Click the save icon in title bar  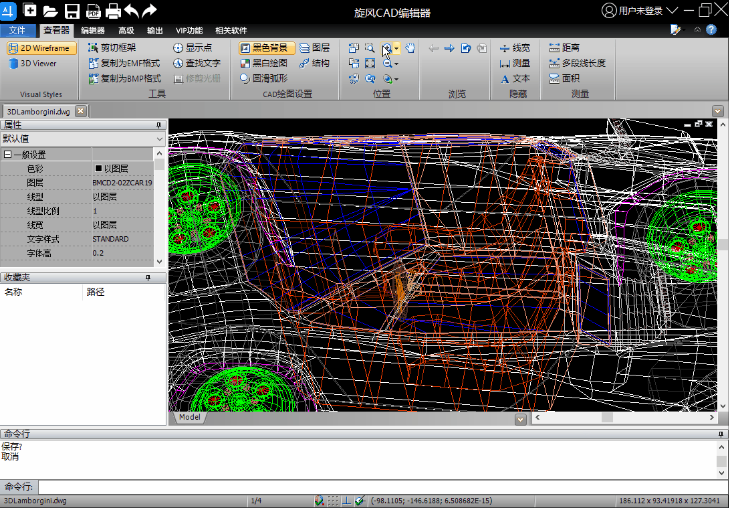[x=72, y=11]
